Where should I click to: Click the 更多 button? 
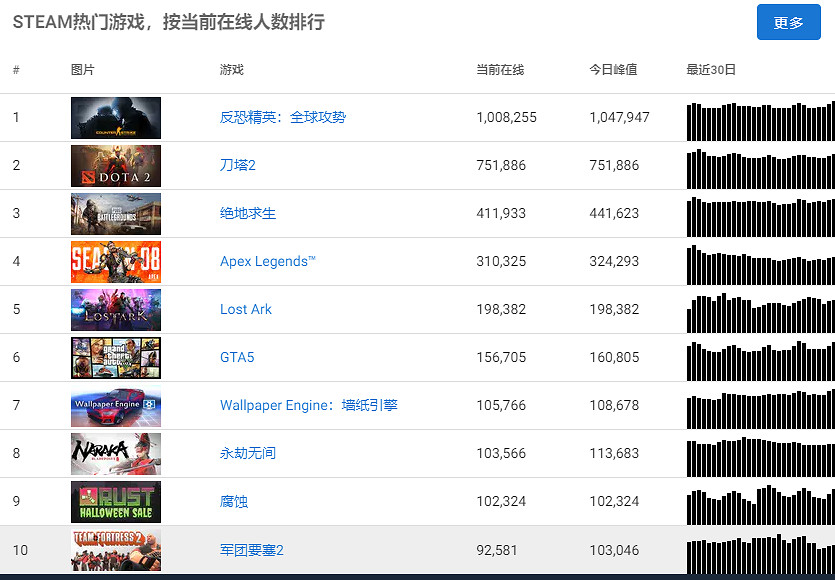[x=789, y=22]
